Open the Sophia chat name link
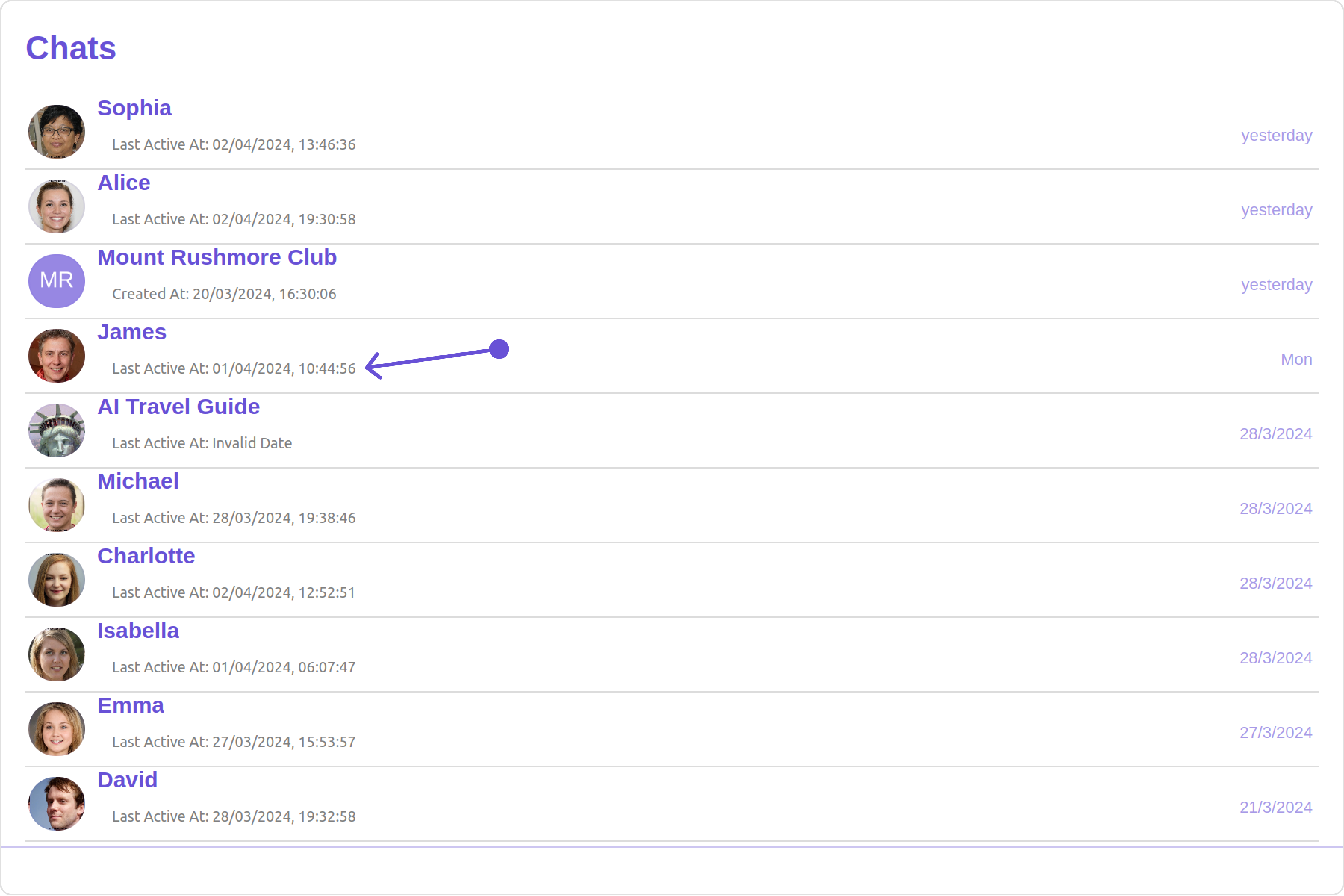The image size is (1344, 896). pyautogui.click(x=134, y=108)
